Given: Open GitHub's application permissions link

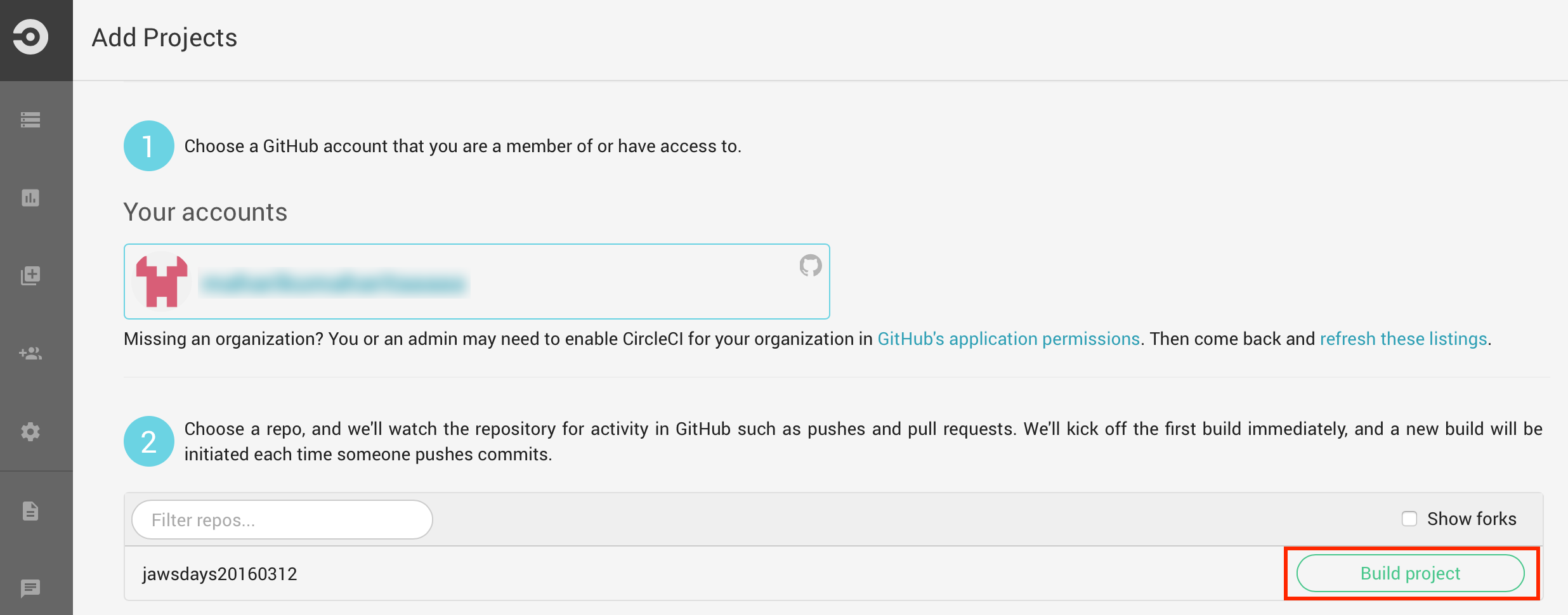Looking at the screenshot, I should (x=1008, y=339).
